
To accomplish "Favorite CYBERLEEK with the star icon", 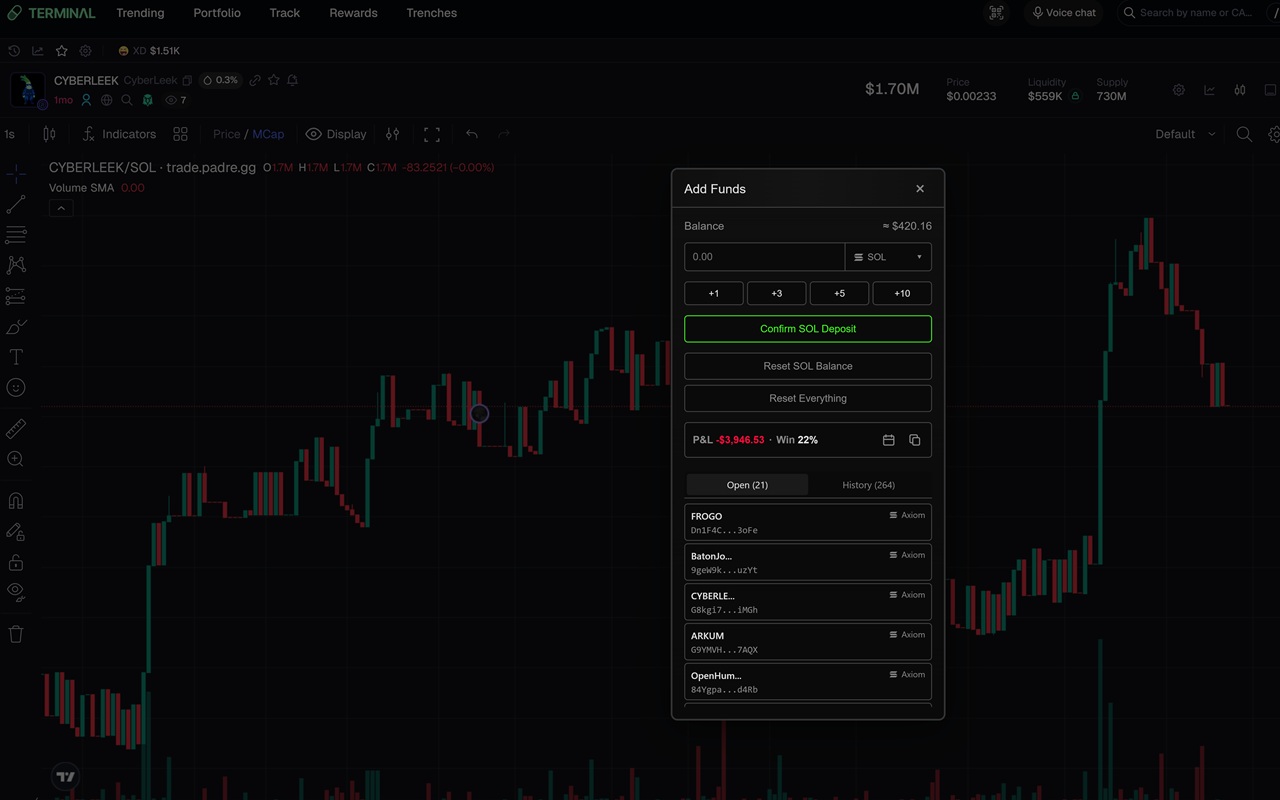I will 274,80.
